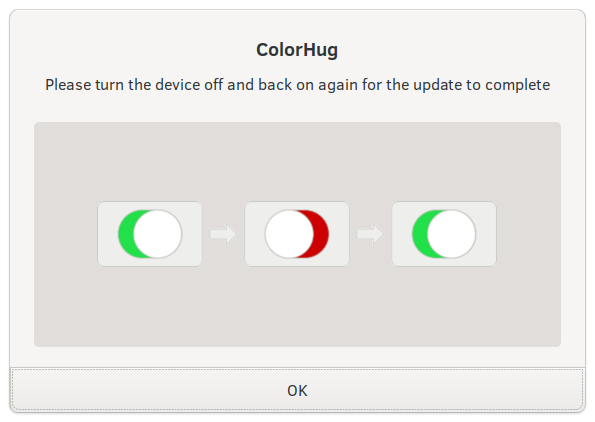The width and height of the screenshot is (595, 422).
Task: Click the red switch illustration in the middle
Action: point(297,234)
